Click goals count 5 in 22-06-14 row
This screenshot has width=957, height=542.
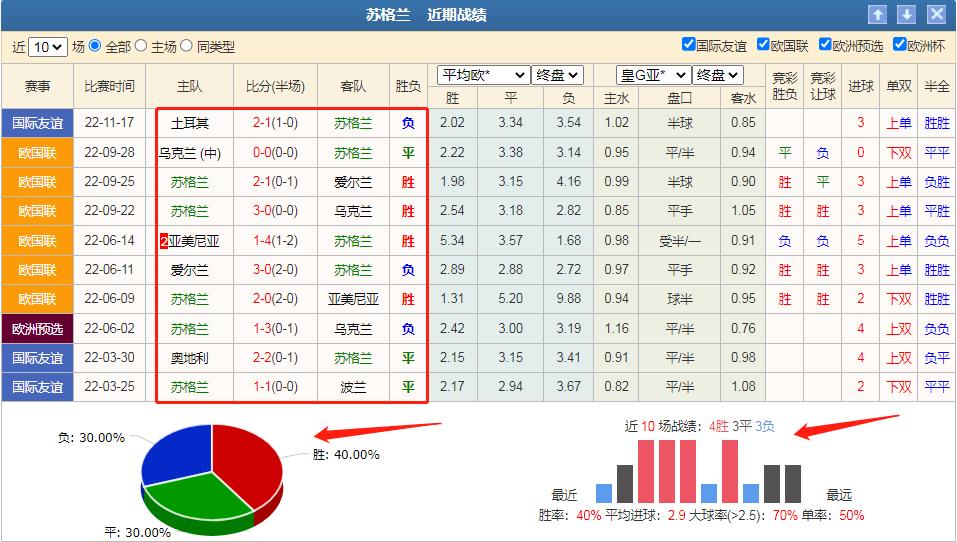pyautogui.click(x=861, y=240)
